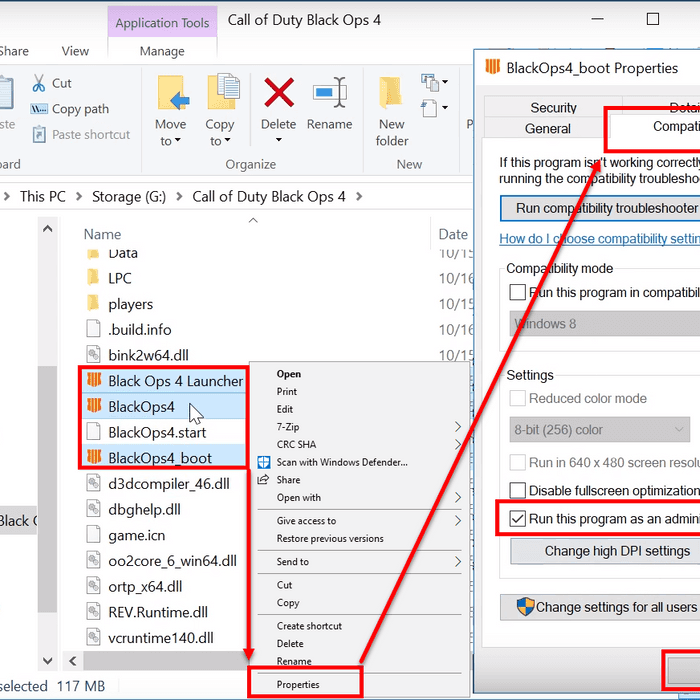
Task: Sort by the Name column header
Action: (102, 234)
